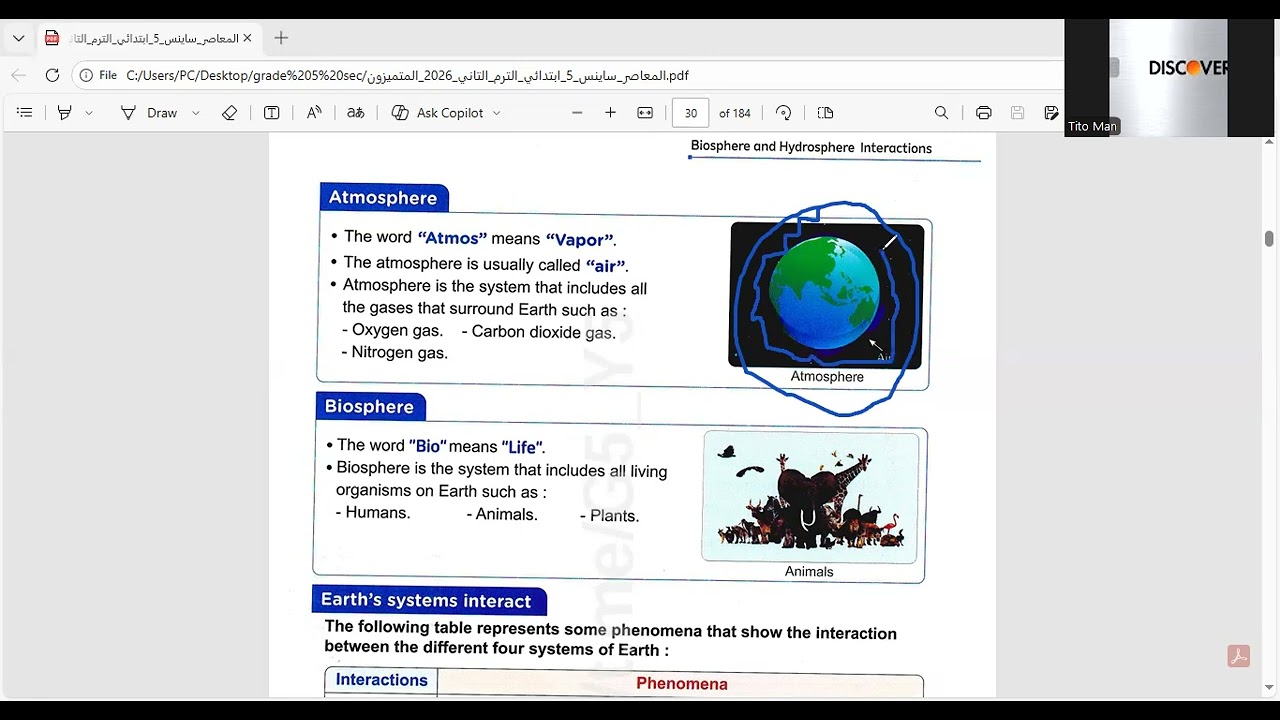Go back to previous page
The height and width of the screenshot is (720, 1280).
(x=18, y=75)
